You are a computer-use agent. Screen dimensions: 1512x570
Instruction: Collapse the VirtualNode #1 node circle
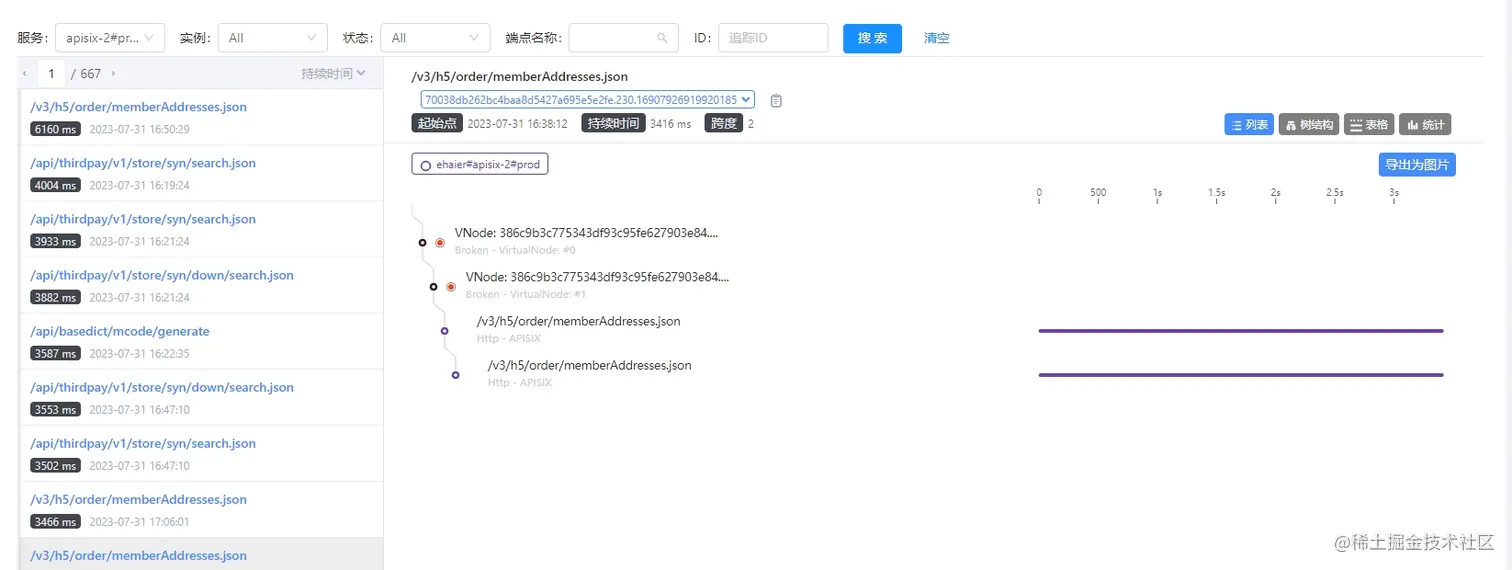point(433,287)
